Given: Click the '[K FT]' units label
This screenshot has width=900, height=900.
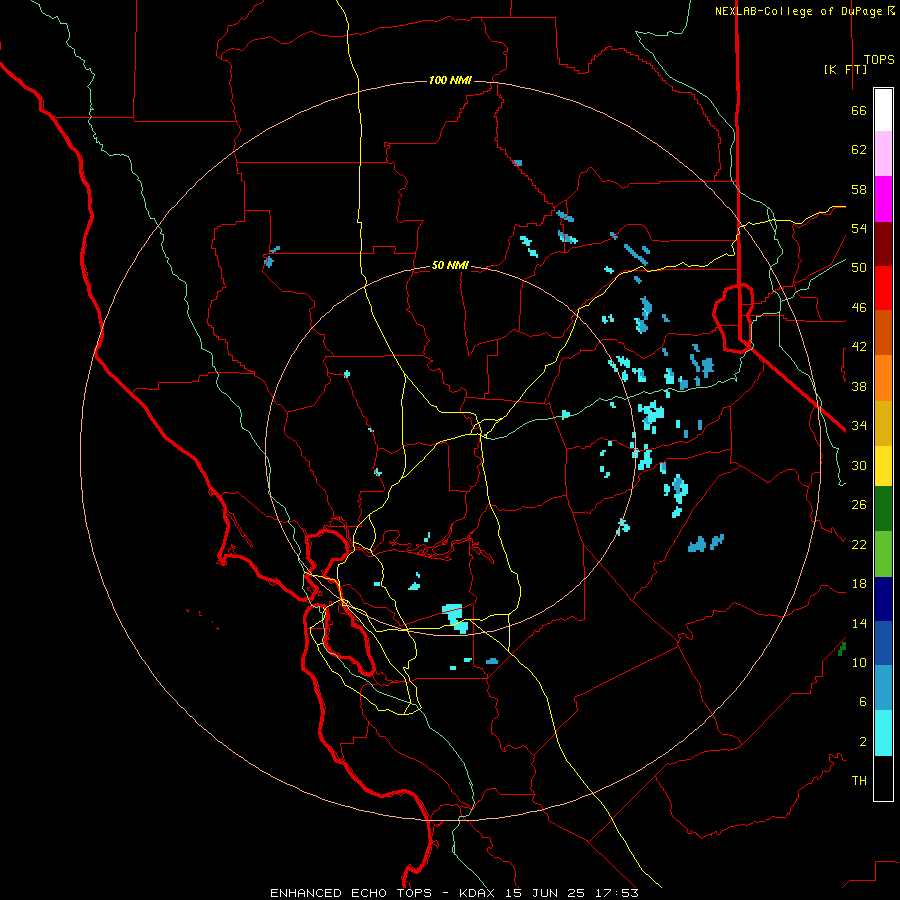Looking at the screenshot, I should pos(845,69).
